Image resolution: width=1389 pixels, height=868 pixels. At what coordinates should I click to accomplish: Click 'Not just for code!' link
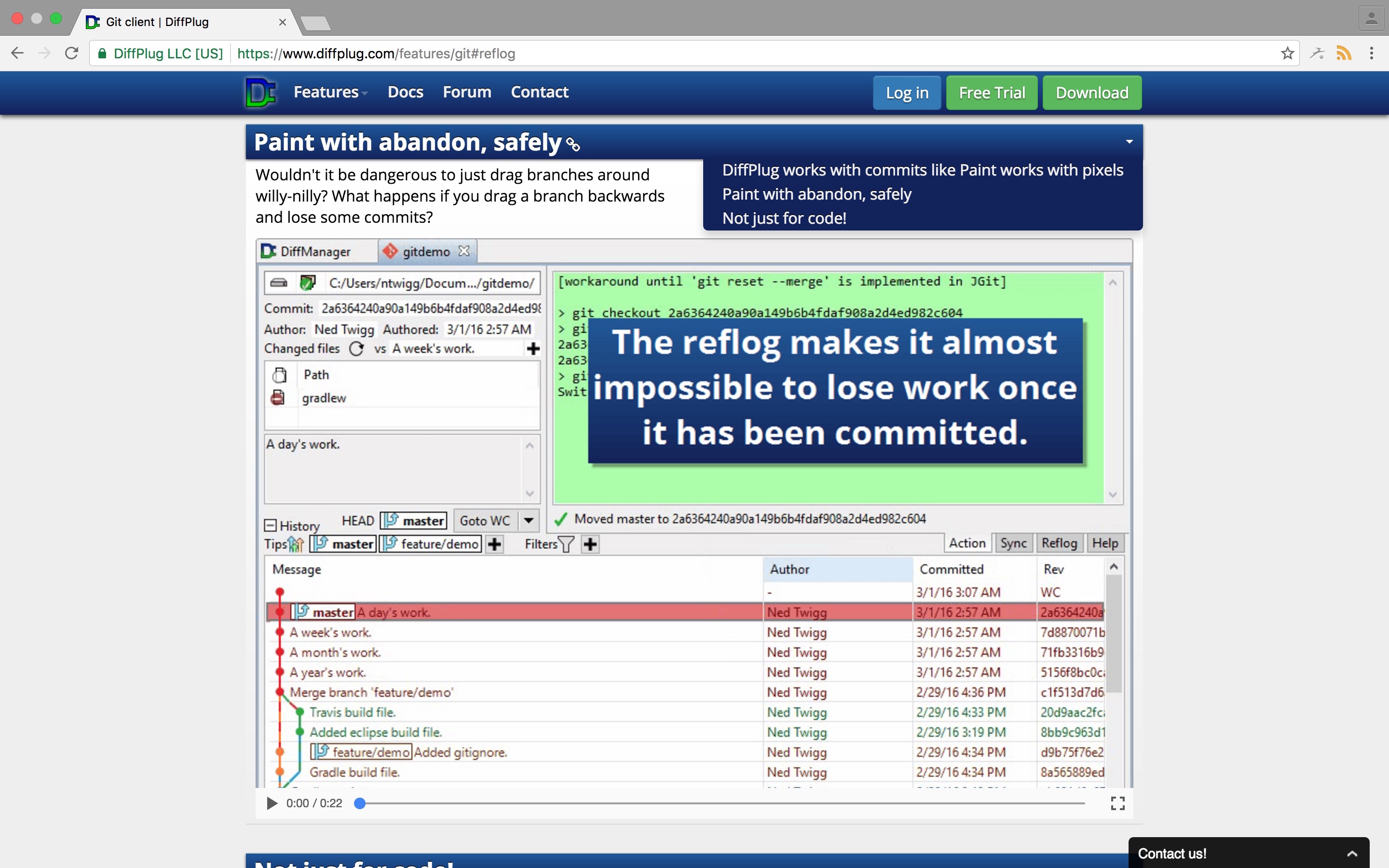(x=784, y=218)
